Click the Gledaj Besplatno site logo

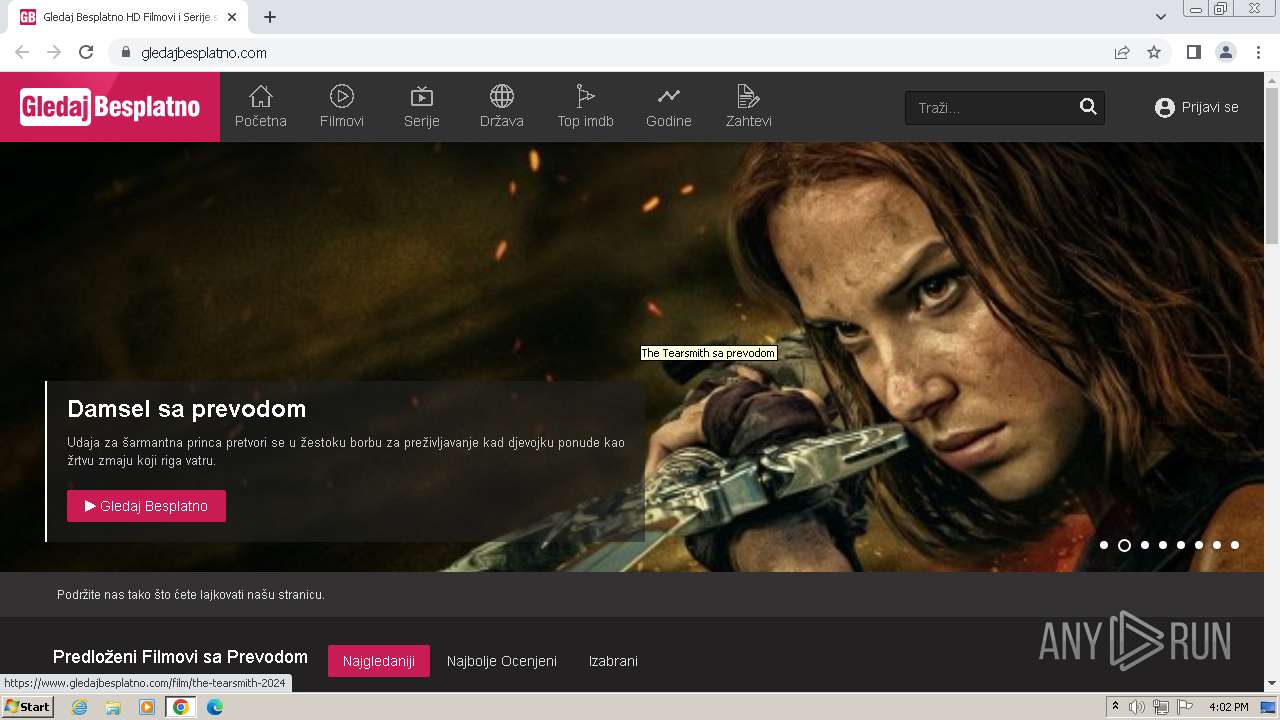110,107
